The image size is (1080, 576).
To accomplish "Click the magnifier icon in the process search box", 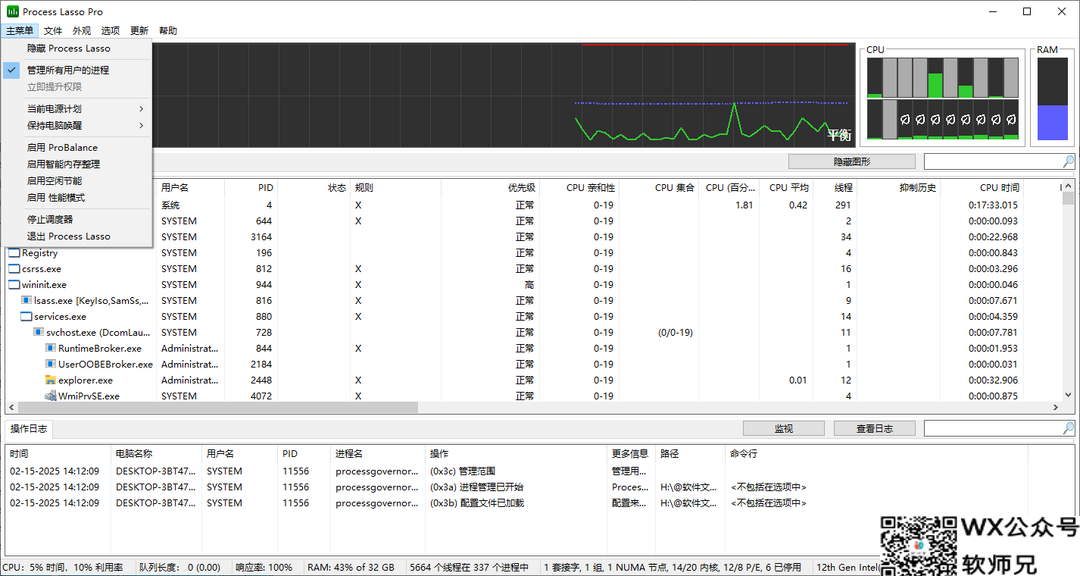I will coord(1068,161).
